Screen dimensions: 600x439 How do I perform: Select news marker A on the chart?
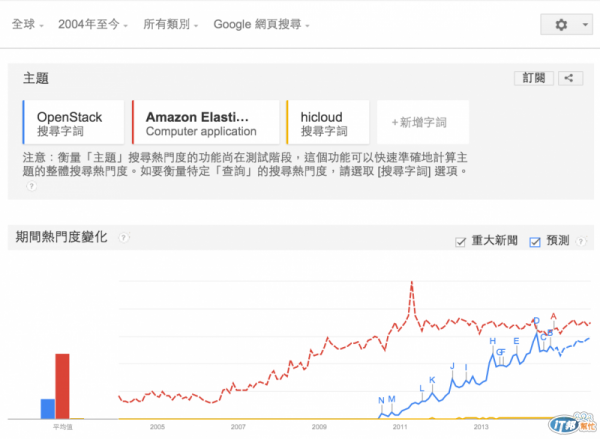(553, 316)
